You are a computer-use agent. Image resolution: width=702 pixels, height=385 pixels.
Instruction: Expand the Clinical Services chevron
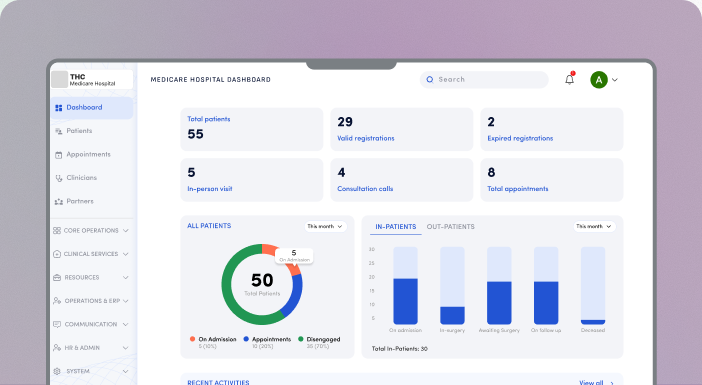pos(125,254)
